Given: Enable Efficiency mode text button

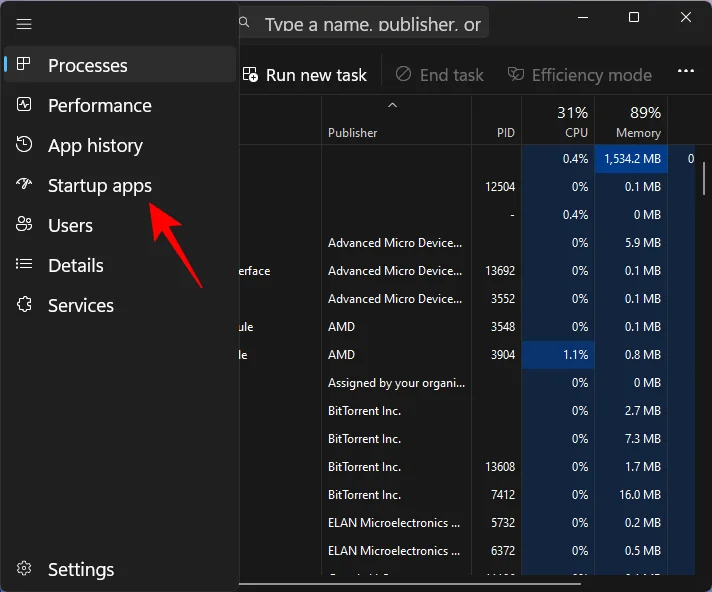Looking at the screenshot, I should coord(592,75).
